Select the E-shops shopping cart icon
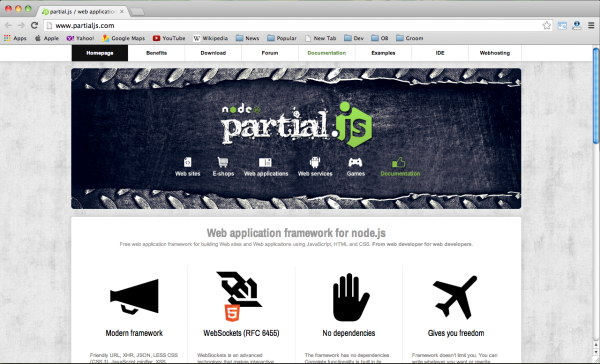Image resolution: width=600 pixels, height=364 pixels. pyautogui.click(x=223, y=162)
